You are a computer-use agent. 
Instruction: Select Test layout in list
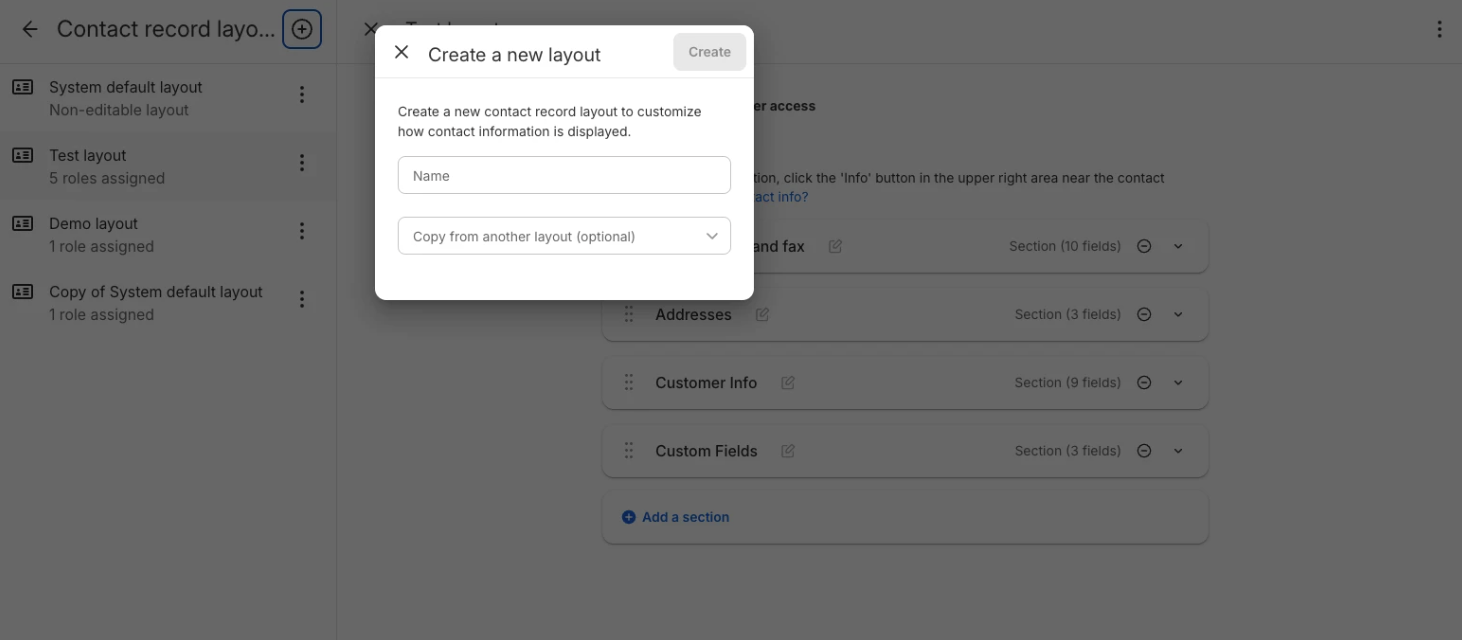[168, 166]
